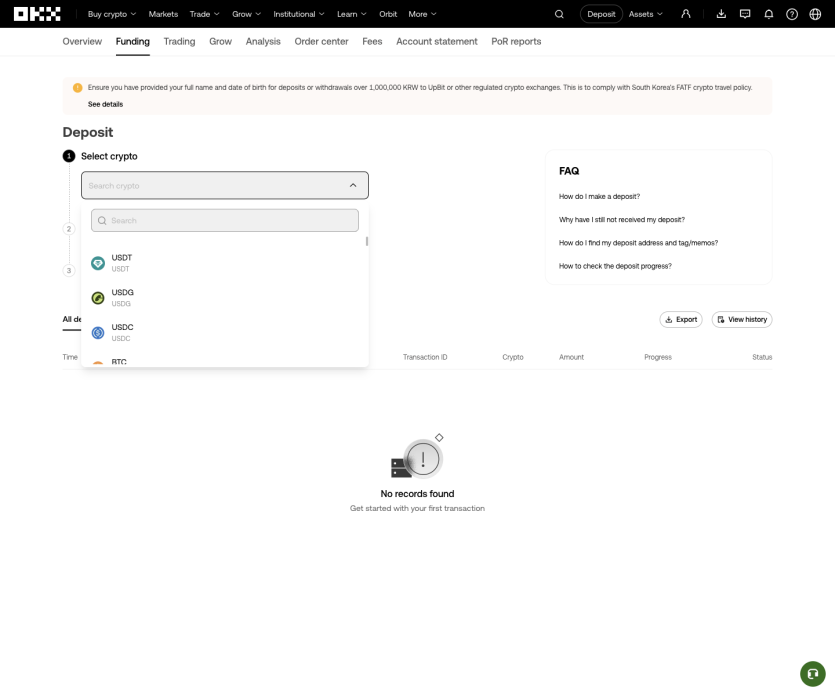Select USDT from the crypto list
835x696 pixels.
[x=225, y=263]
